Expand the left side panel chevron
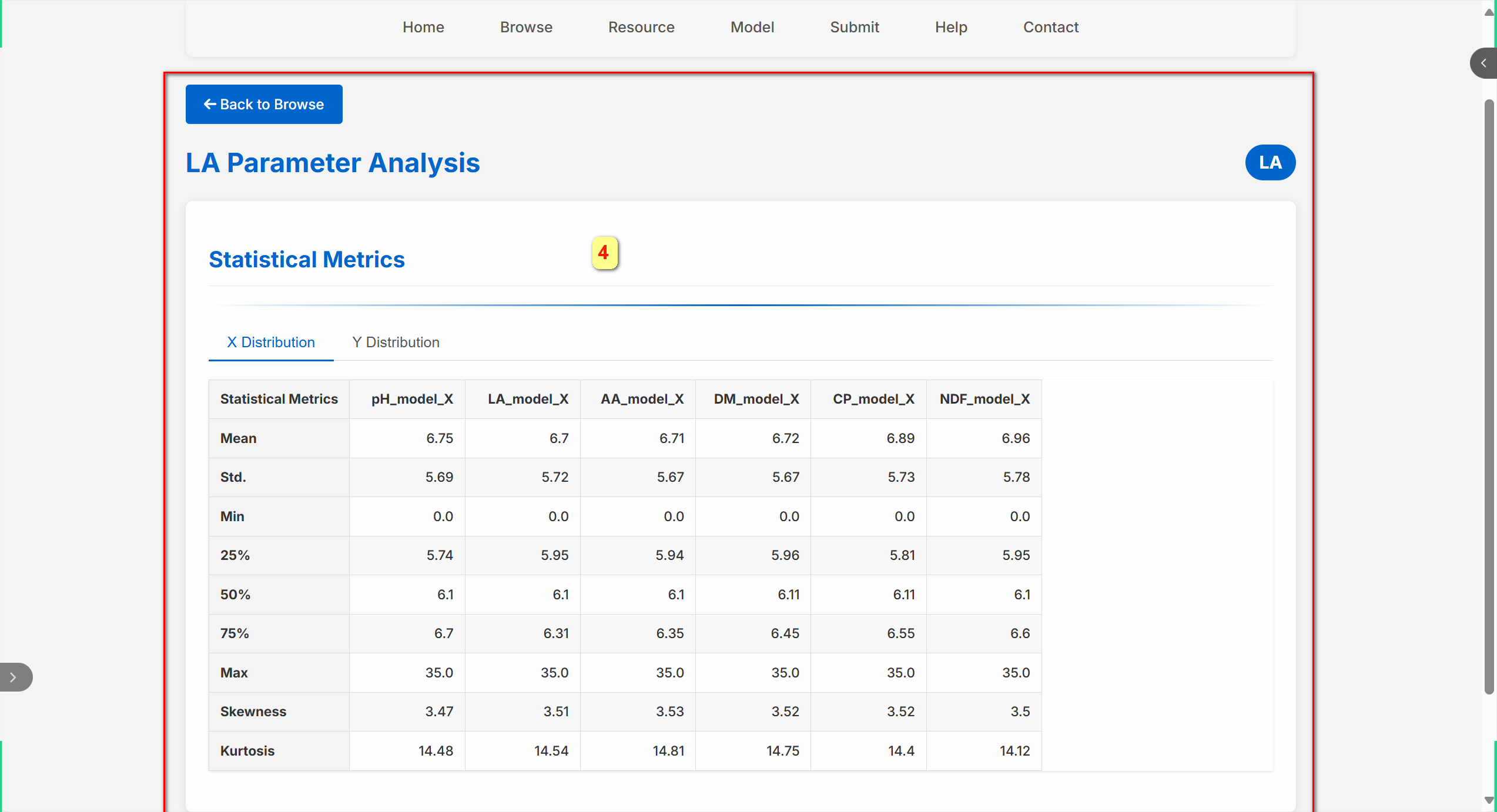The image size is (1497, 812). (x=14, y=677)
